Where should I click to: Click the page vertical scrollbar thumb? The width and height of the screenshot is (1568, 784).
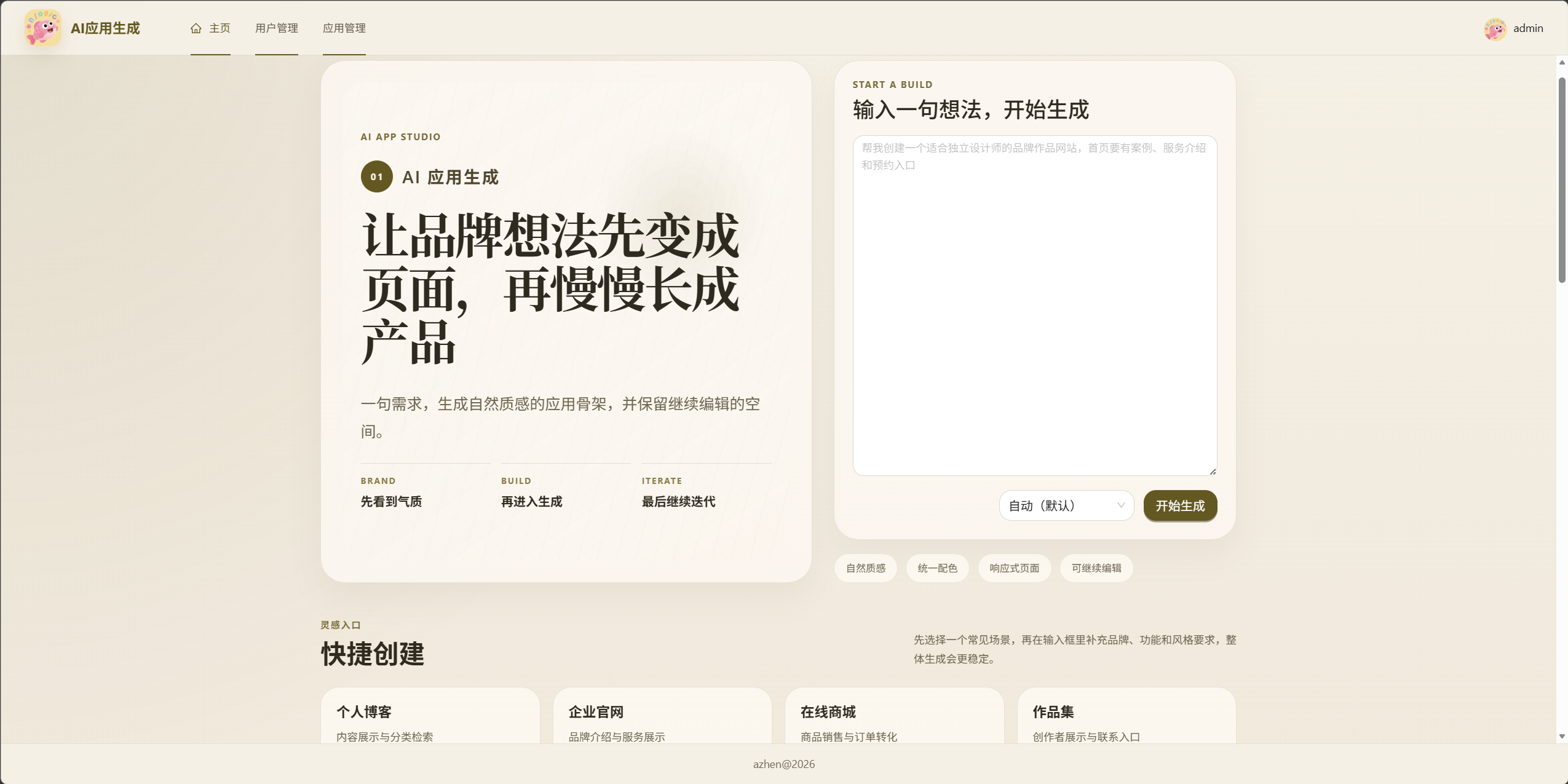click(1562, 180)
